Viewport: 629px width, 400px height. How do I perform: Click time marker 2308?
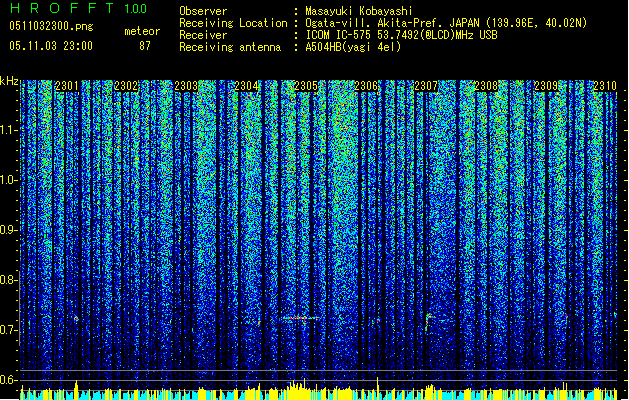[x=486, y=86]
